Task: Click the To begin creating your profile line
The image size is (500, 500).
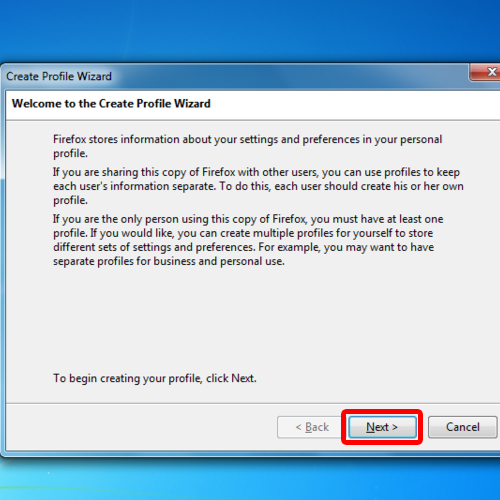Action: tap(155, 378)
